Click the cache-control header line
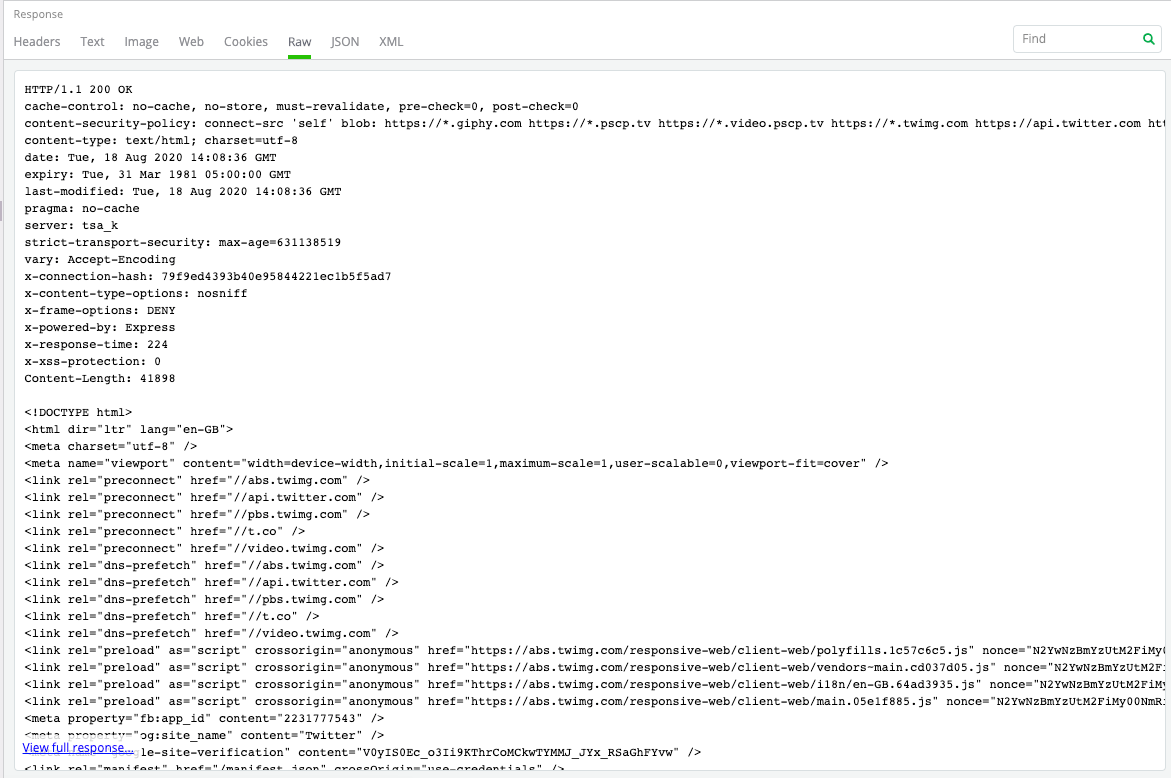 [301, 107]
